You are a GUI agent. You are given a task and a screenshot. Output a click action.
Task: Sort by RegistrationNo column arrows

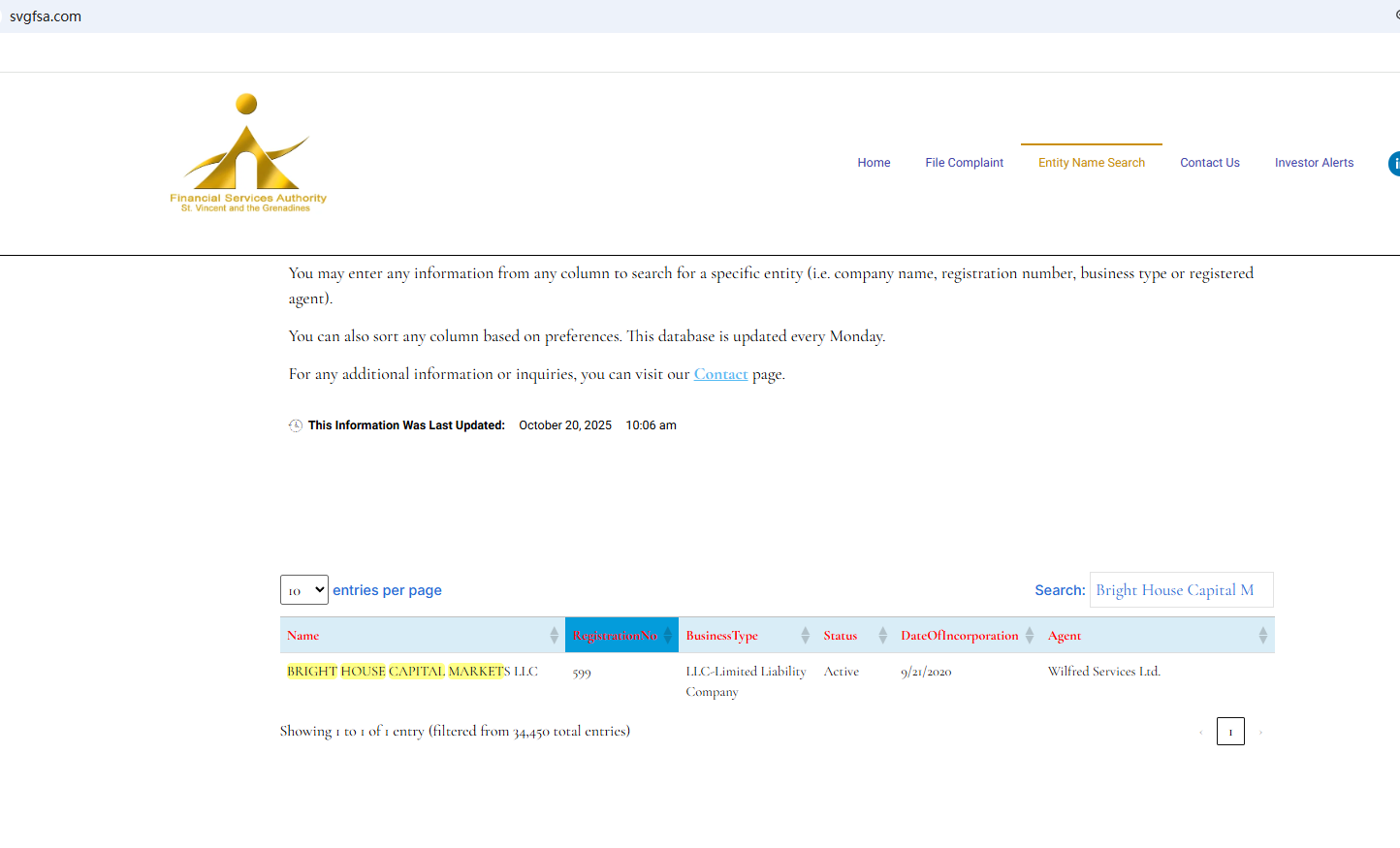[x=667, y=636]
